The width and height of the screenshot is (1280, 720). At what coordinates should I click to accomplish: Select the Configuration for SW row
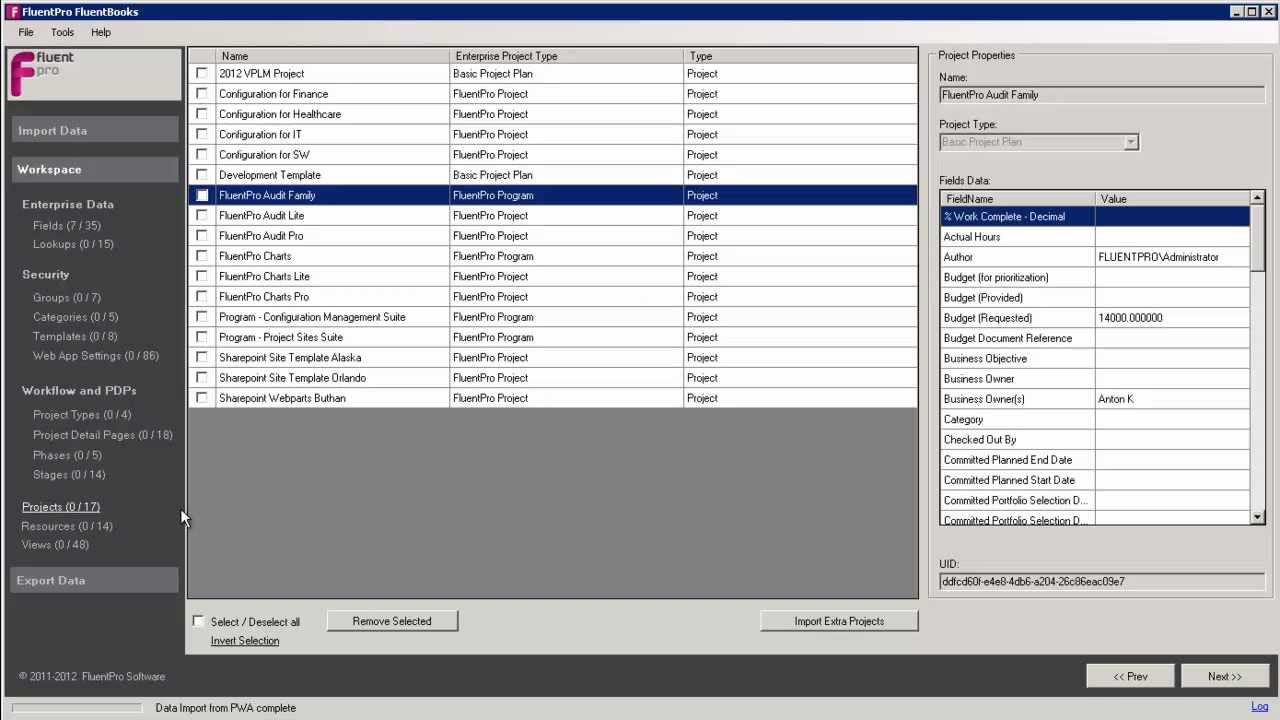pos(553,155)
